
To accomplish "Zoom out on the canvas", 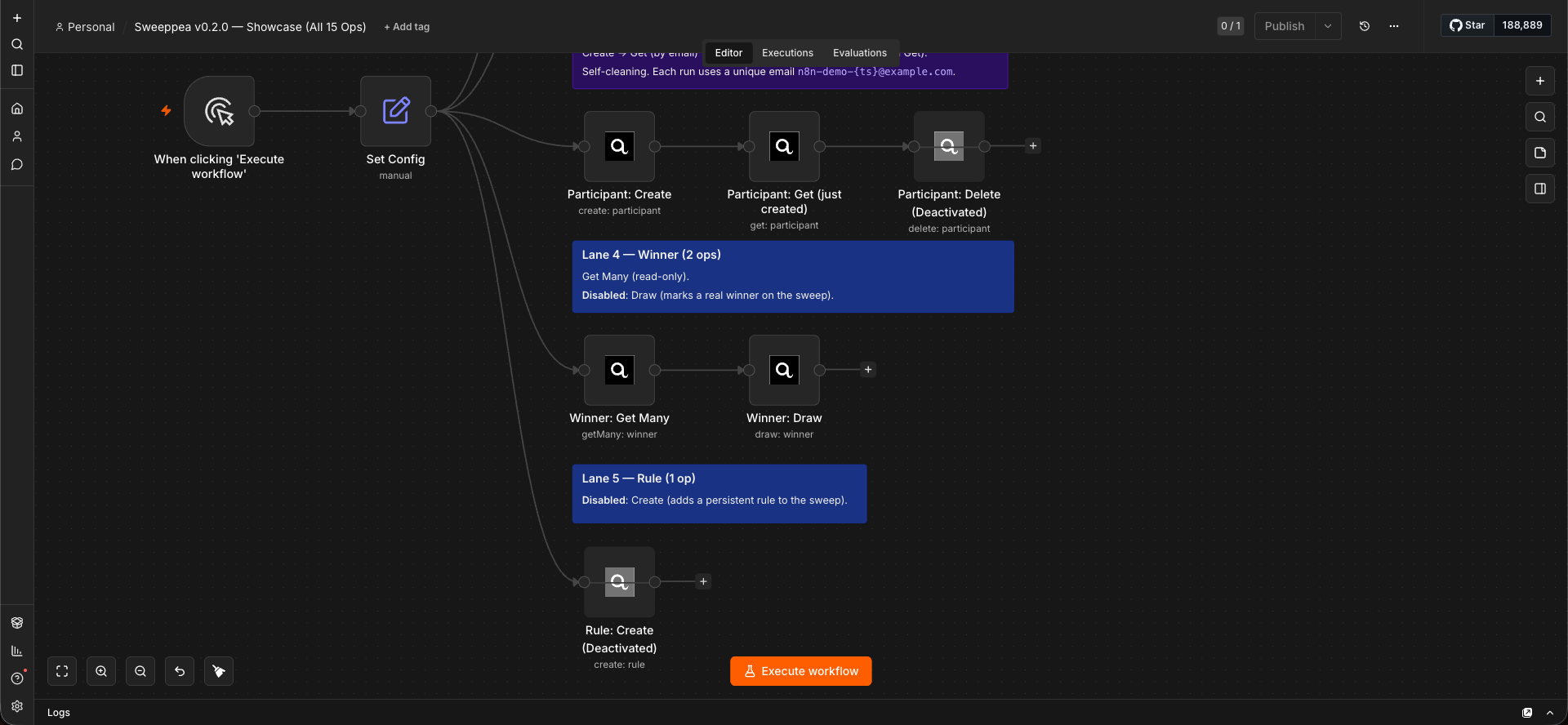I will tap(140, 671).
